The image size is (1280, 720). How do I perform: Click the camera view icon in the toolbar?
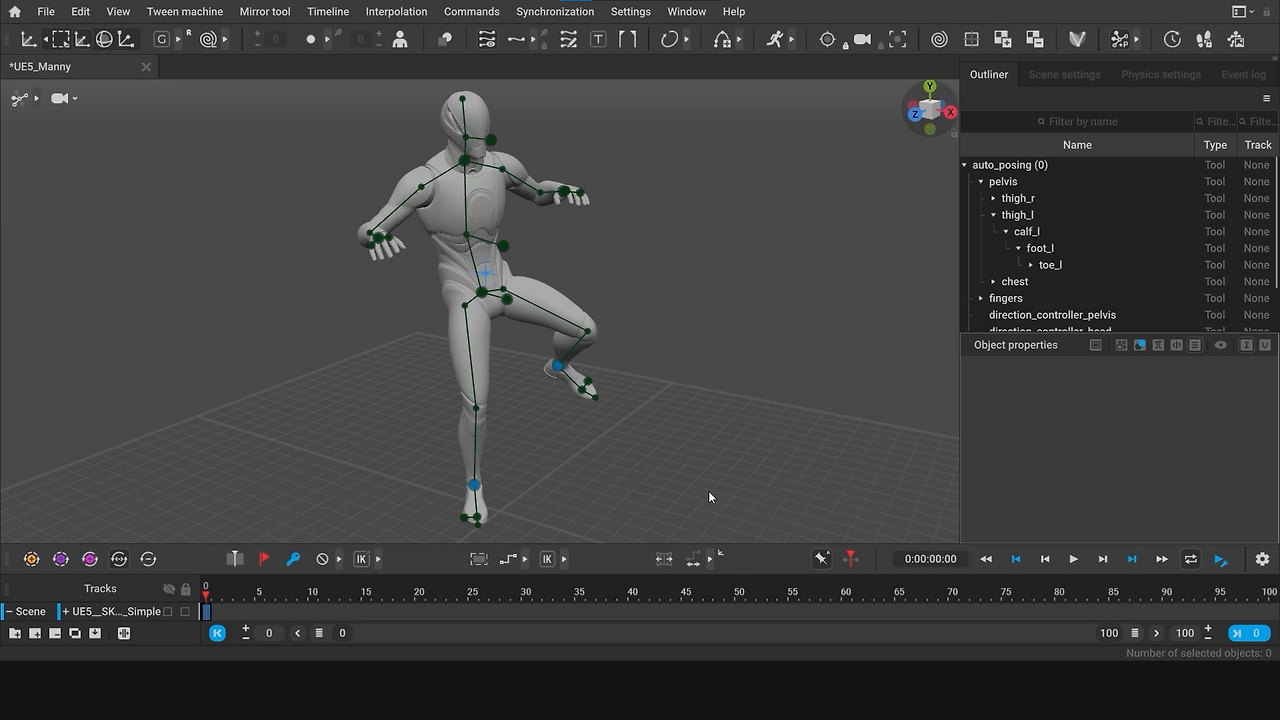(x=862, y=40)
